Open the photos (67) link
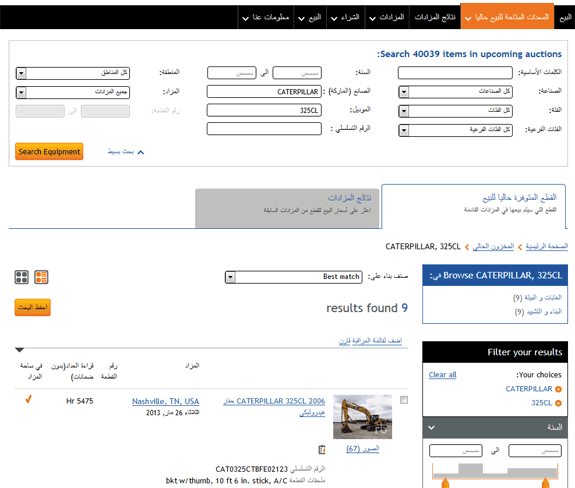 click(x=363, y=449)
